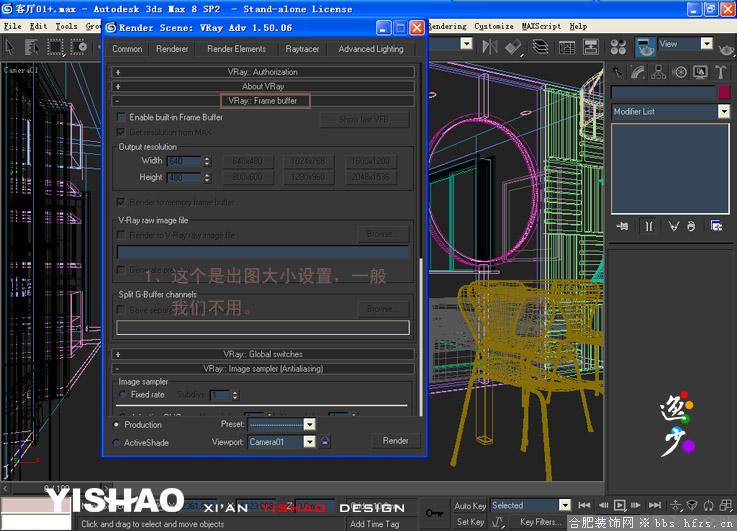Image resolution: width=737 pixels, height=531 pixels.
Task: Toggle the Split G-Buffer save checkbox
Action: [121, 309]
